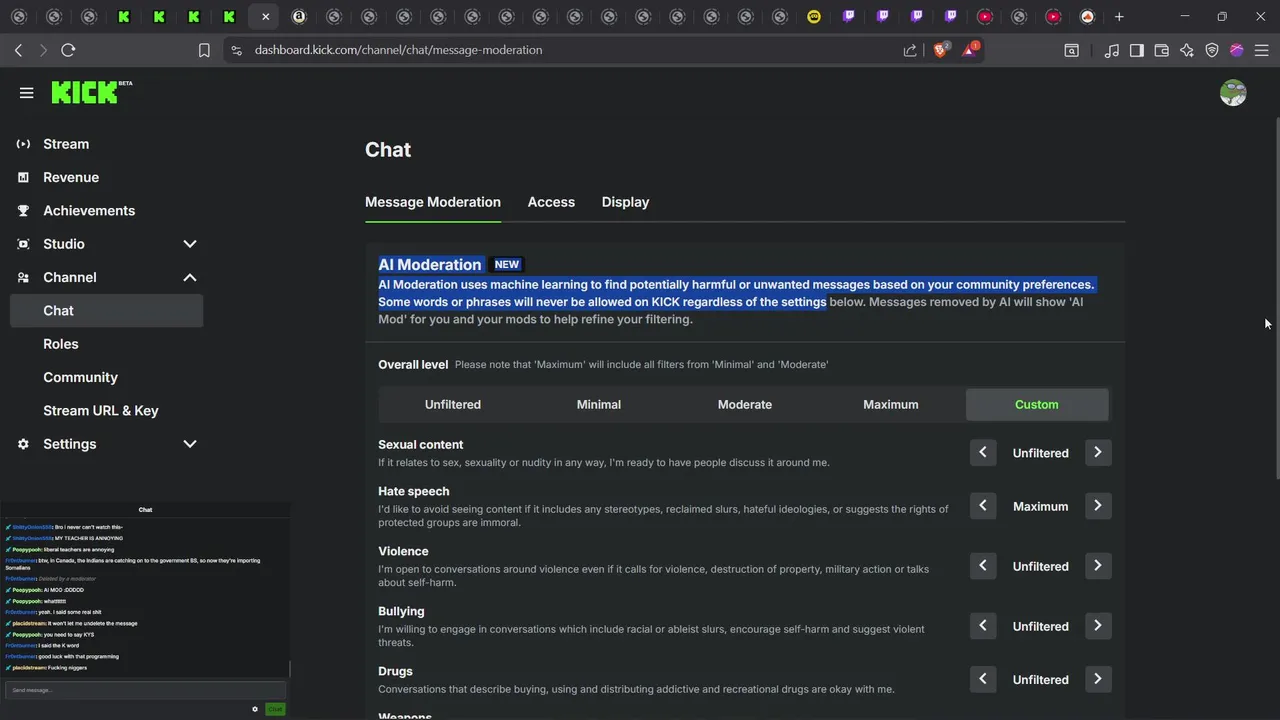Switch to the yellow-icon browser tab
This screenshot has height=720, width=1280.
[x=814, y=16]
